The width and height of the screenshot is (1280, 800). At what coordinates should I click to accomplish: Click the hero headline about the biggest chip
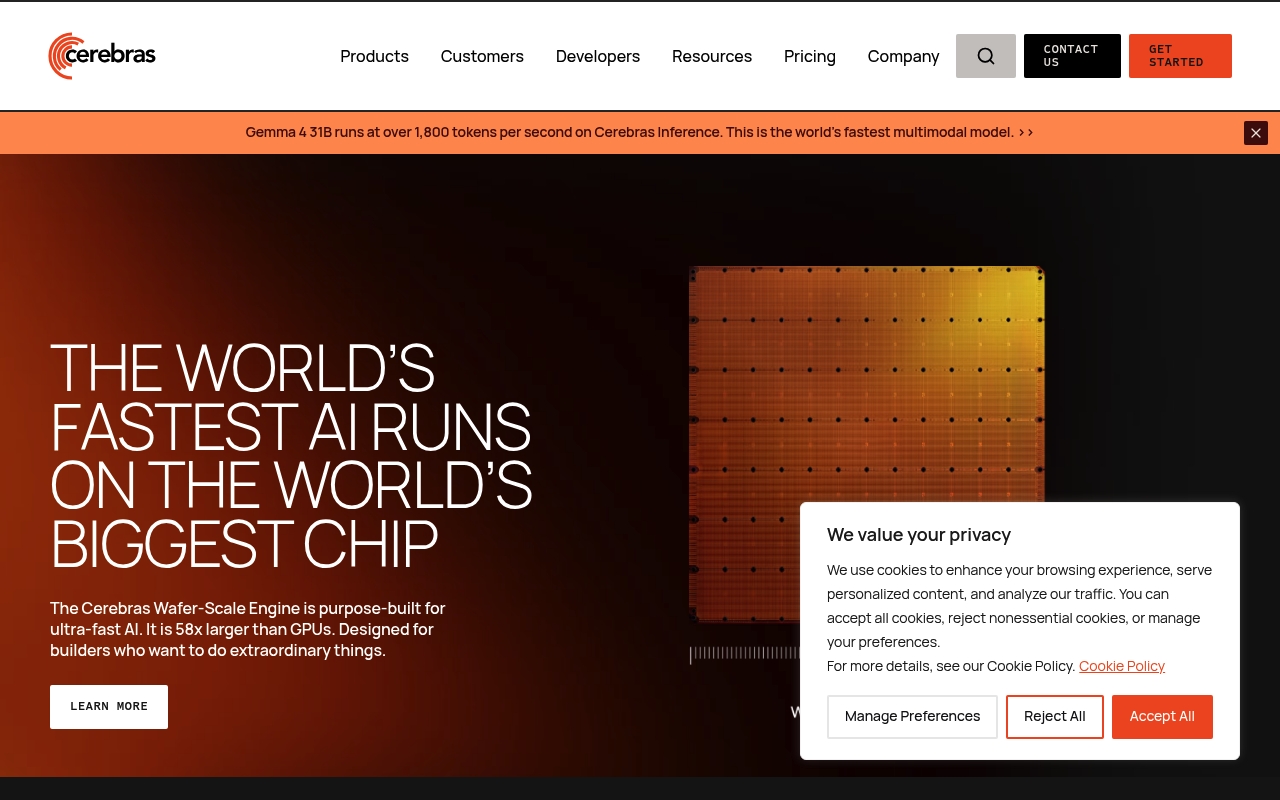[291, 456]
